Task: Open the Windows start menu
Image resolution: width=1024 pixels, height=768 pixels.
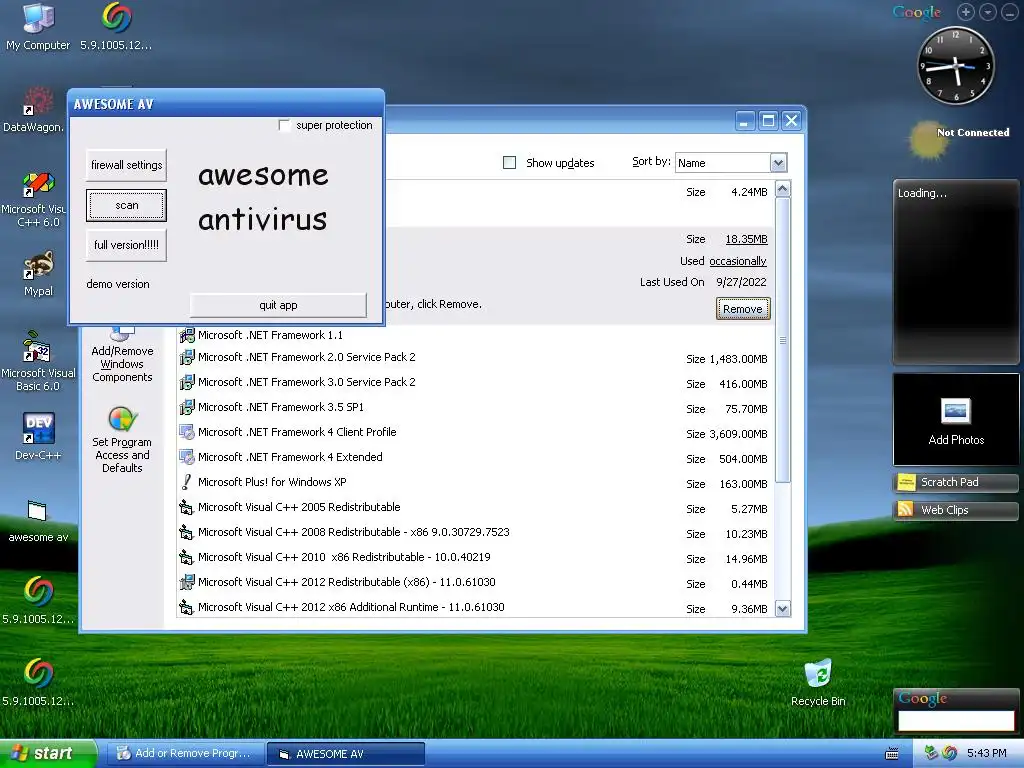Action: (48, 754)
